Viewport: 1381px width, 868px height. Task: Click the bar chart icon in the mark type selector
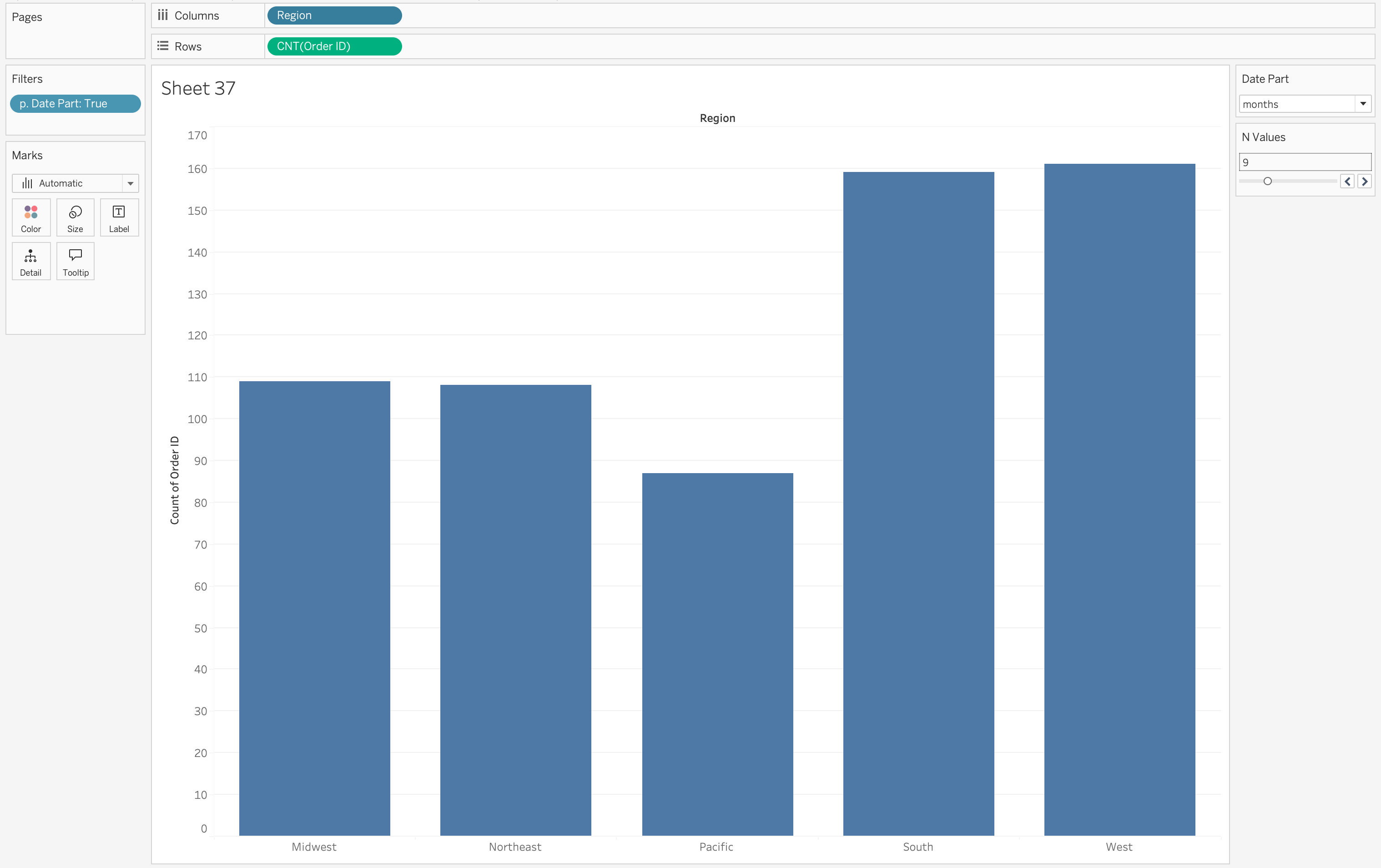(x=27, y=184)
